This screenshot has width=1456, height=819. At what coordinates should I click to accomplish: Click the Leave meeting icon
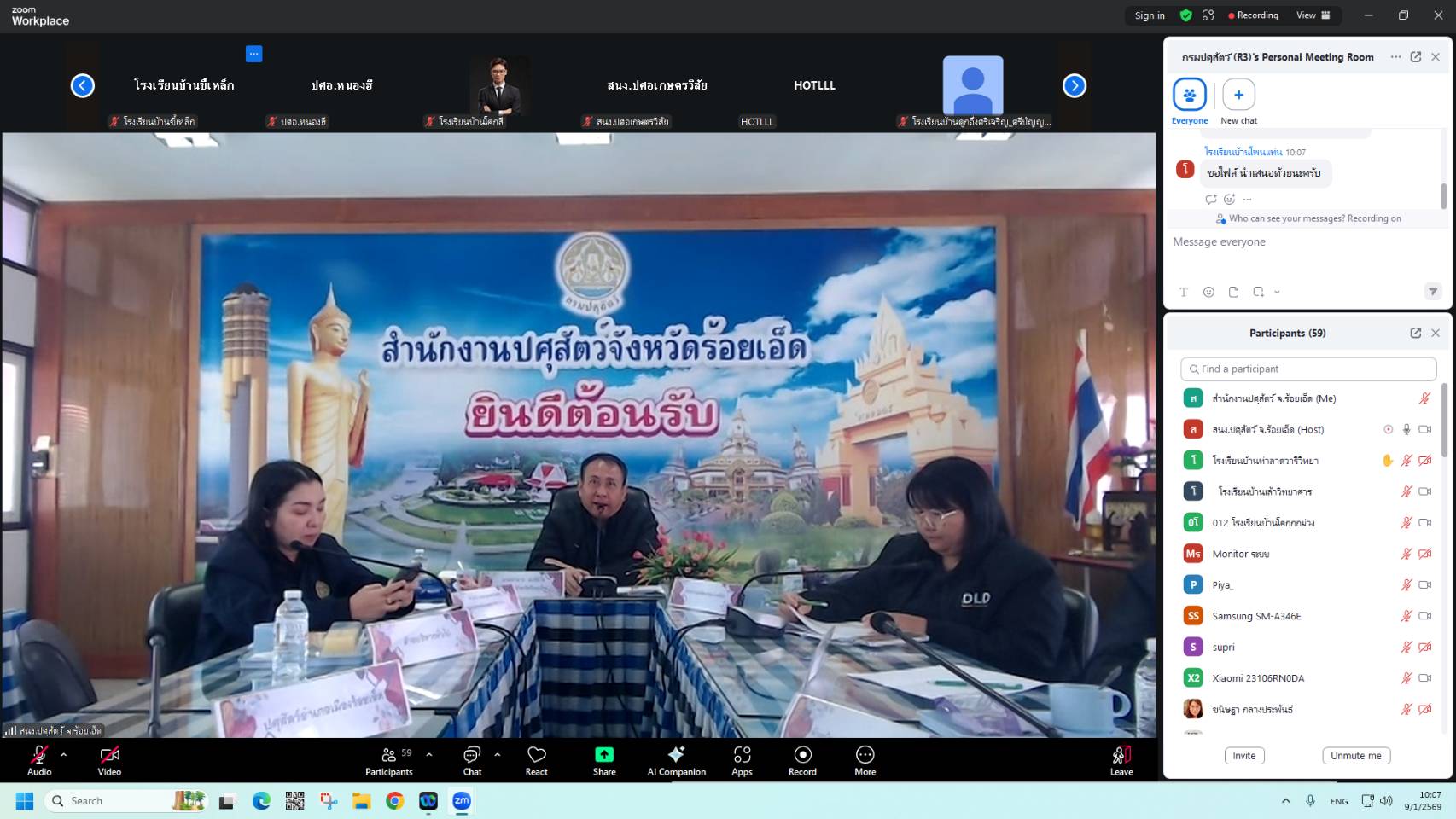(x=1121, y=755)
